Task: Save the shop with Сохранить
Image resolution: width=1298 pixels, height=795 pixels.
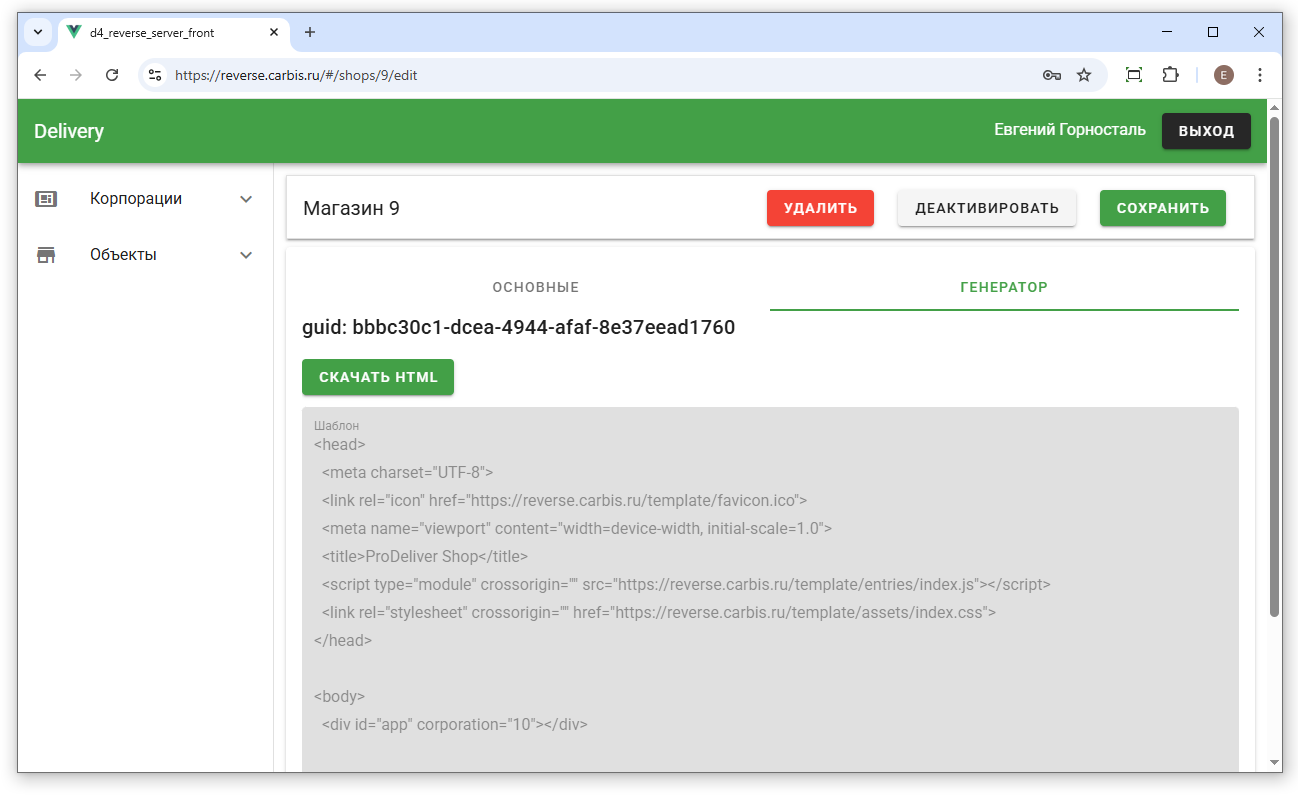Action: pyautogui.click(x=1162, y=208)
